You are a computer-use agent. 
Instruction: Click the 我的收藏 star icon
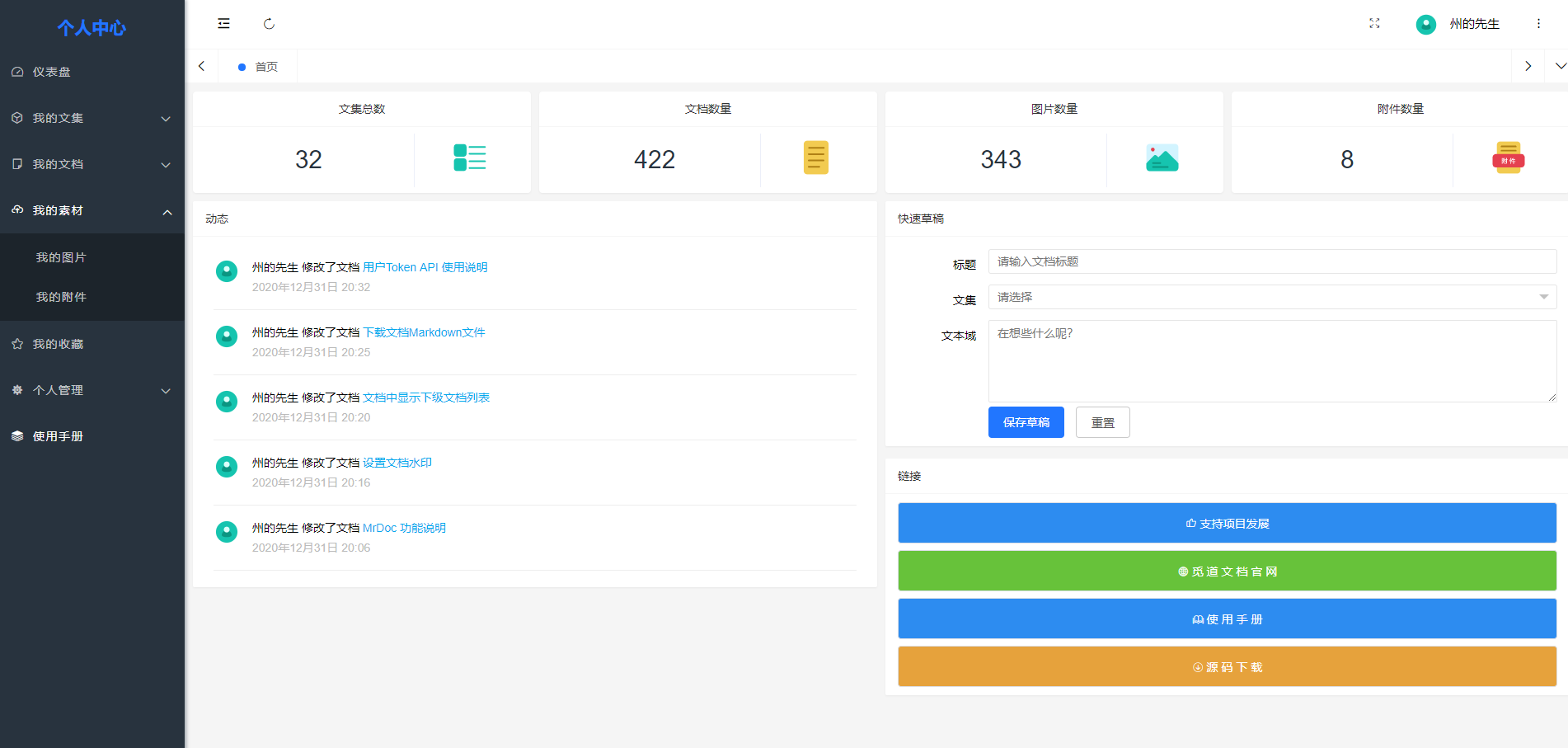(17, 344)
